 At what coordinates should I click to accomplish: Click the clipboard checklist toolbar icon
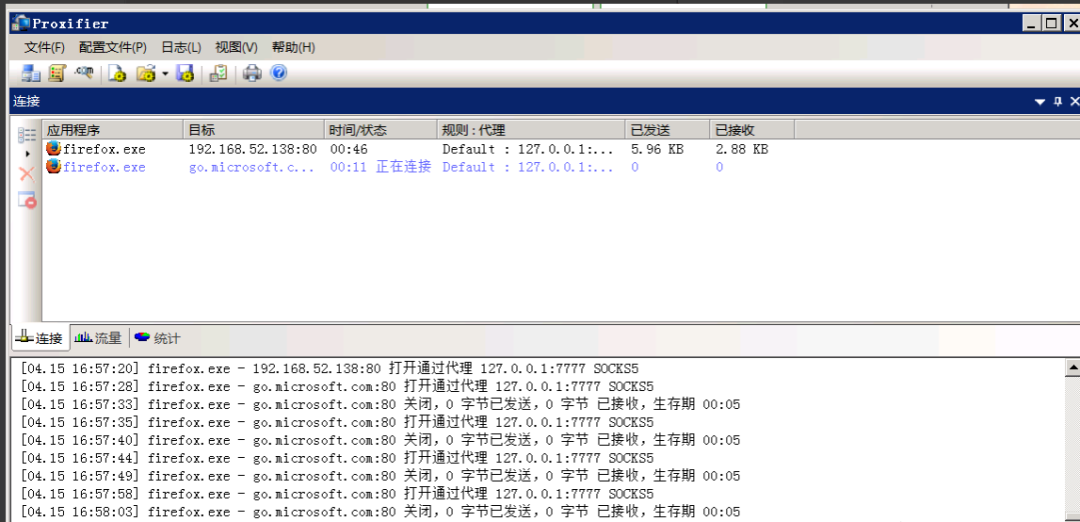click(x=218, y=73)
